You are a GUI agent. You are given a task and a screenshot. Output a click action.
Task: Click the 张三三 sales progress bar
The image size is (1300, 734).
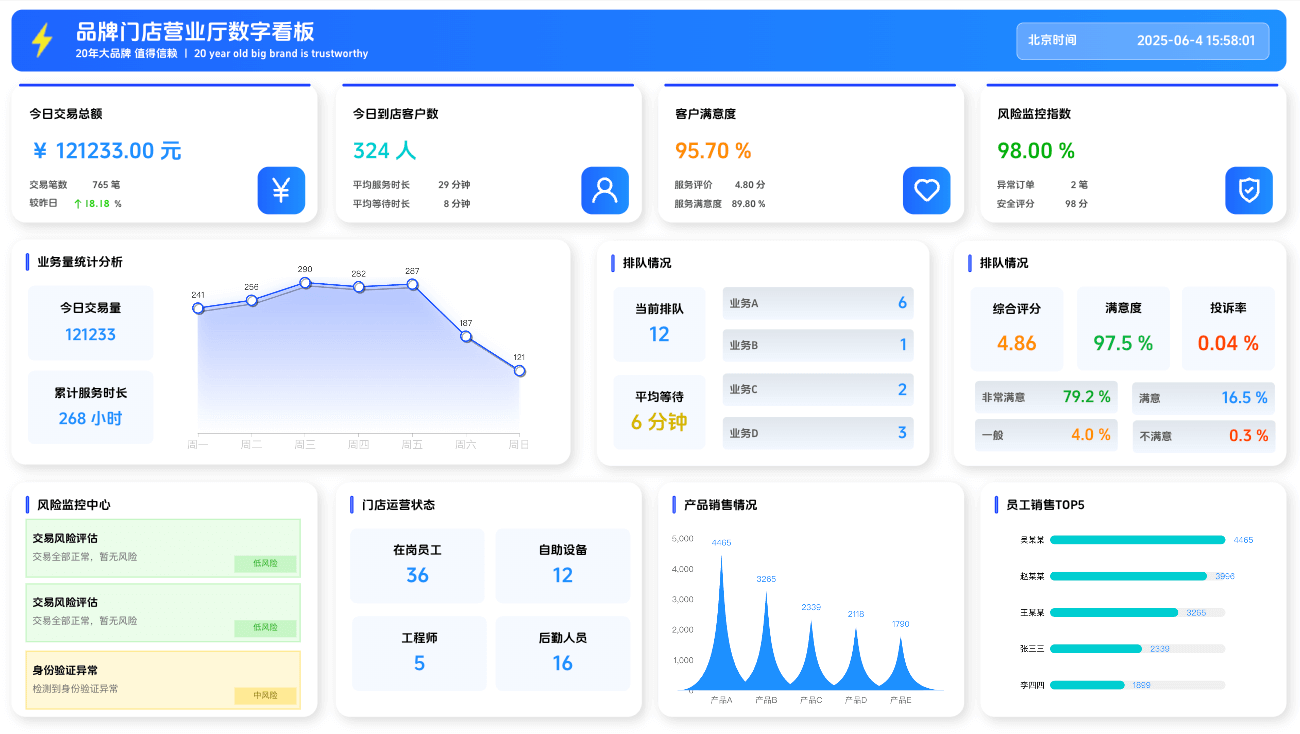point(1095,649)
